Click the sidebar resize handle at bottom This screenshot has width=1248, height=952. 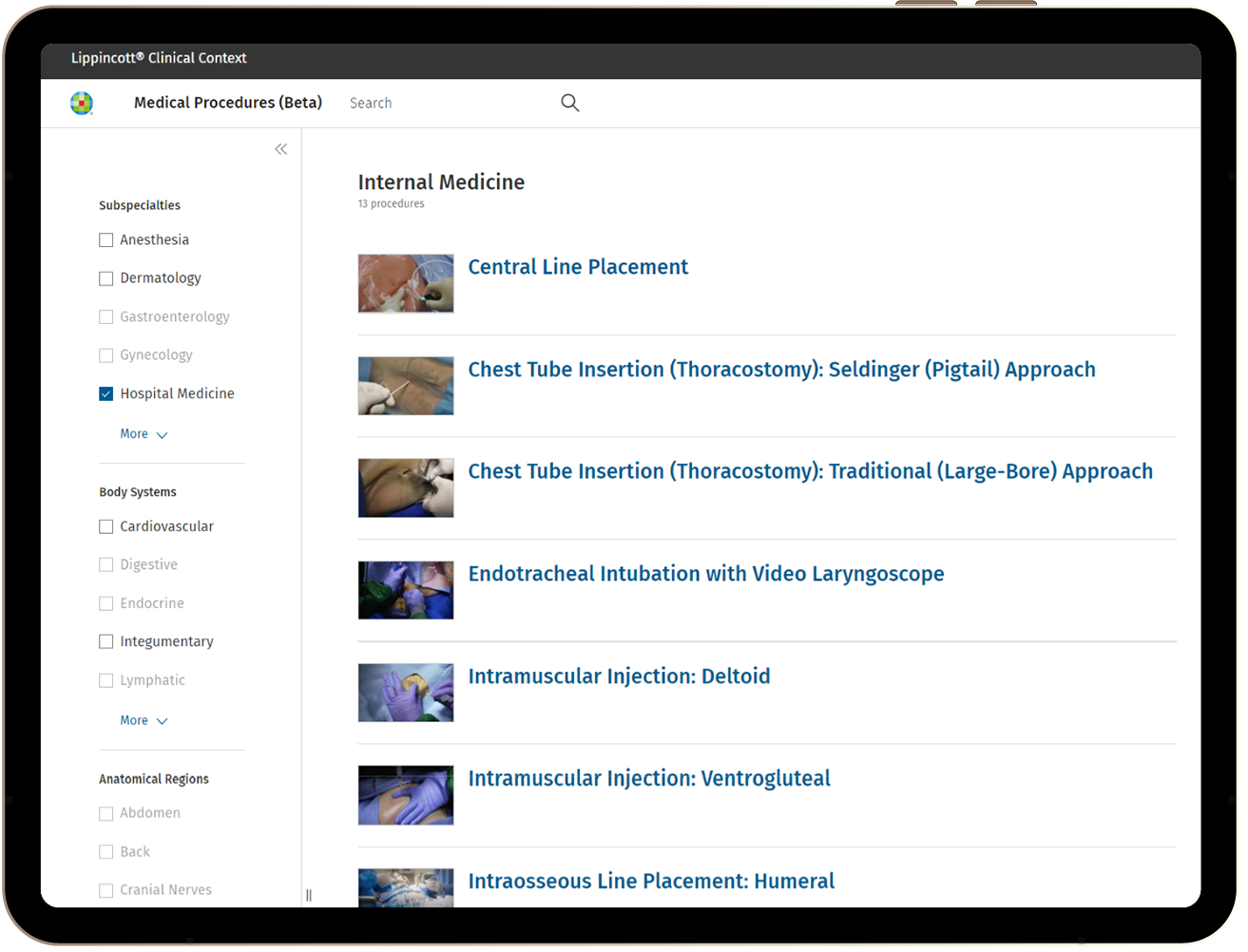(309, 895)
